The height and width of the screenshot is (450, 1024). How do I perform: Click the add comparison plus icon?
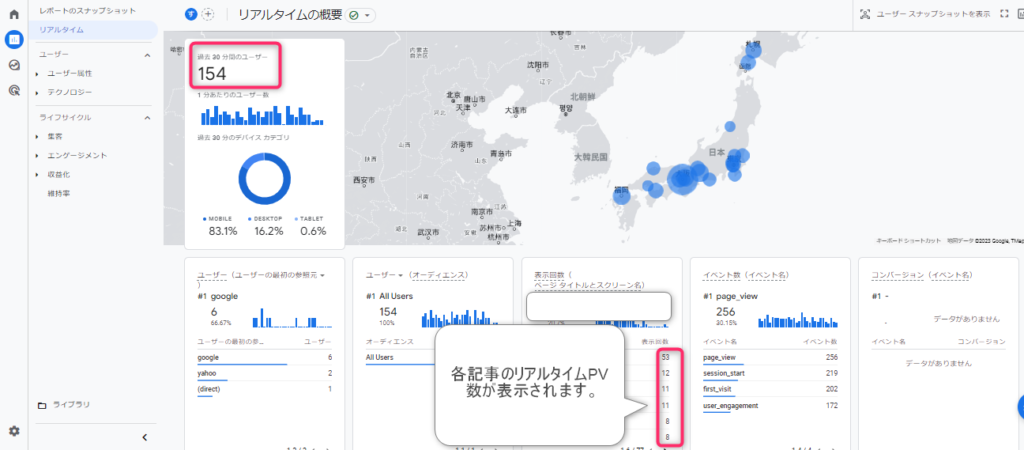coord(208,15)
